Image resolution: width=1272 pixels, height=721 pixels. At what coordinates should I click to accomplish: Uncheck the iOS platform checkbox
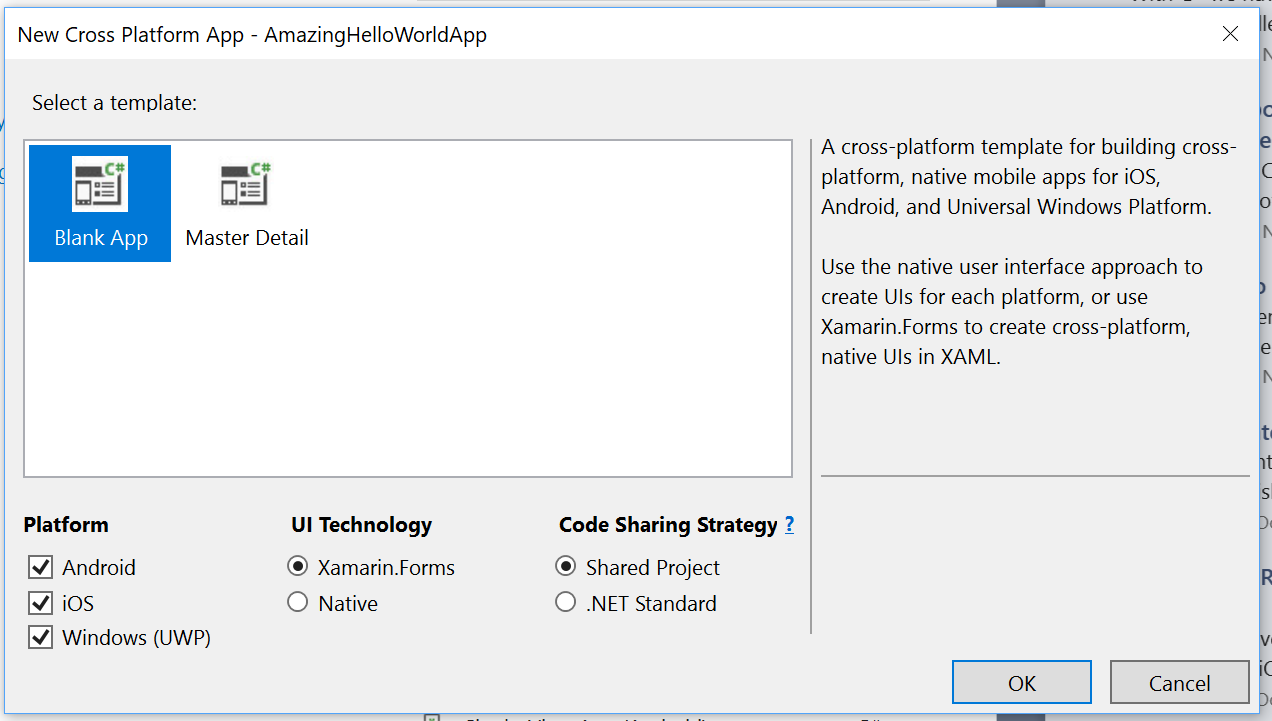pyautogui.click(x=40, y=603)
